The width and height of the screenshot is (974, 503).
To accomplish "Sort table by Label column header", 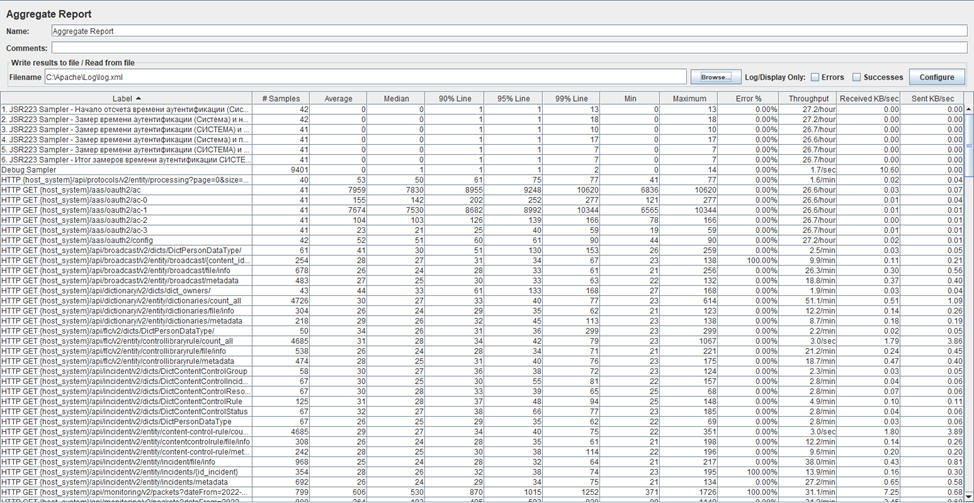I will (127, 98).
